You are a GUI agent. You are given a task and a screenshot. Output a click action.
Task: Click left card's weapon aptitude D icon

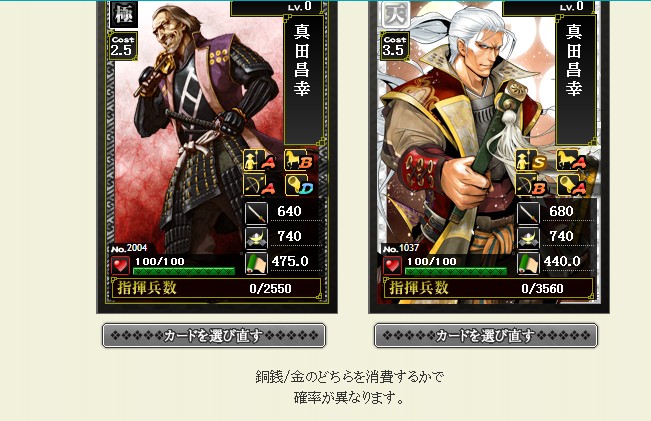point(299,185)
